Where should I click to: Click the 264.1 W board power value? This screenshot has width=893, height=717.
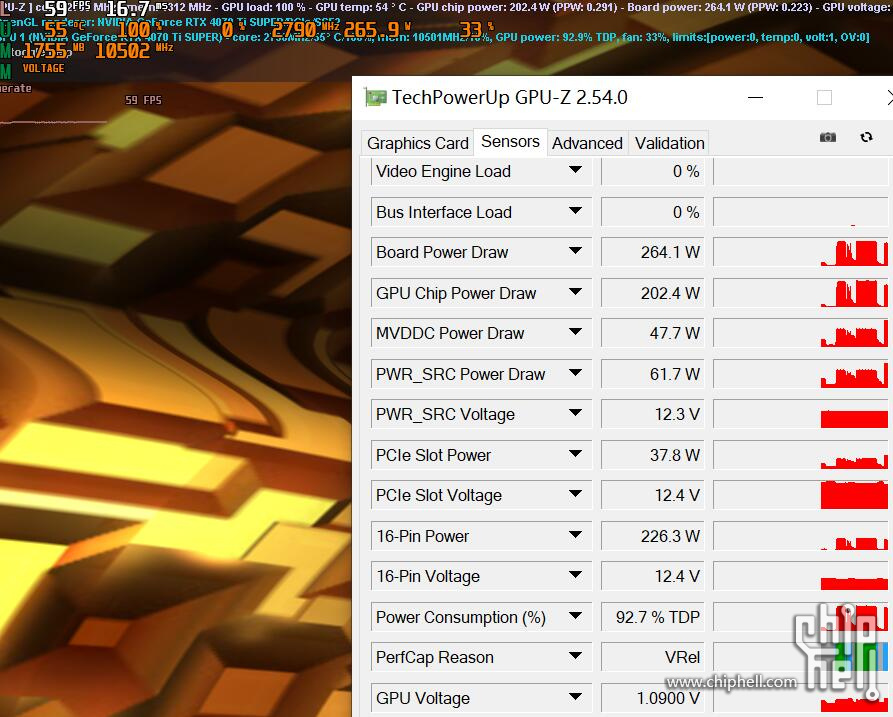[x=653, y=252]
